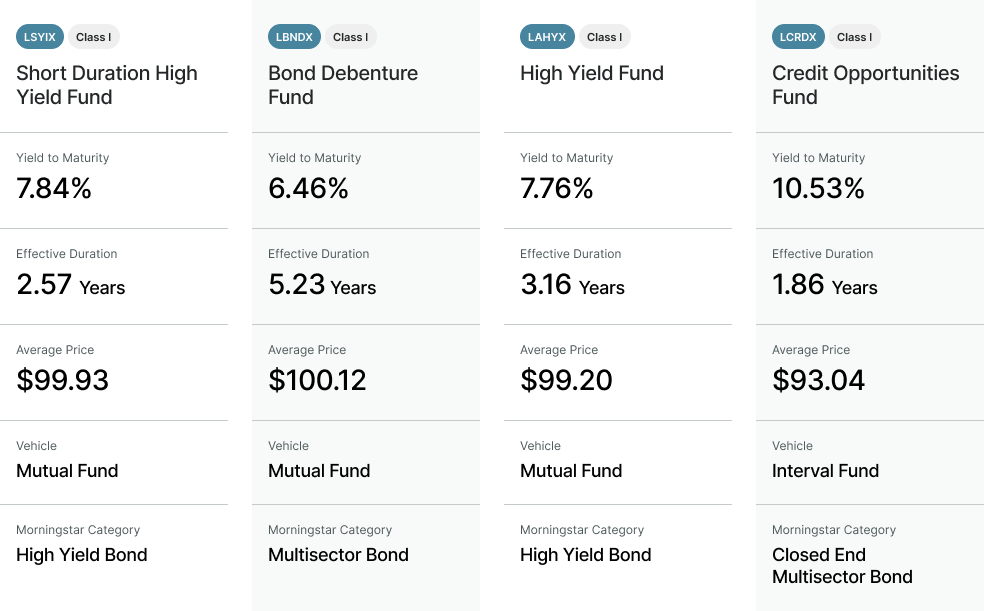This screenshot has height=611, width=984.
Task: Select the Class I badge beside LAHYX
Action: [x=602, y=37]
